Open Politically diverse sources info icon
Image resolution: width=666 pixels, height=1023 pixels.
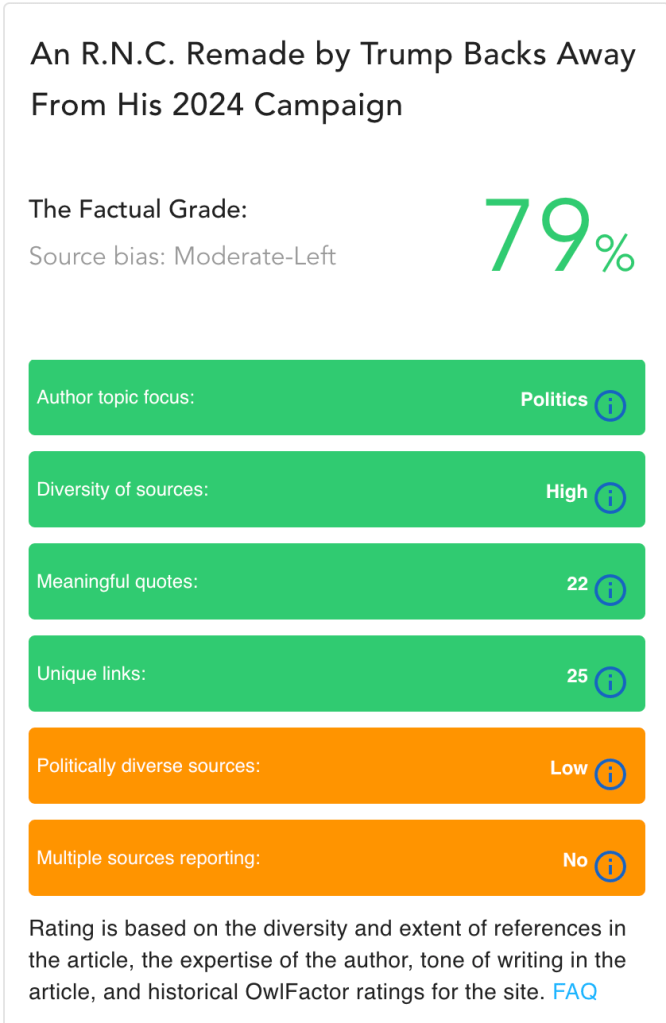609,774
